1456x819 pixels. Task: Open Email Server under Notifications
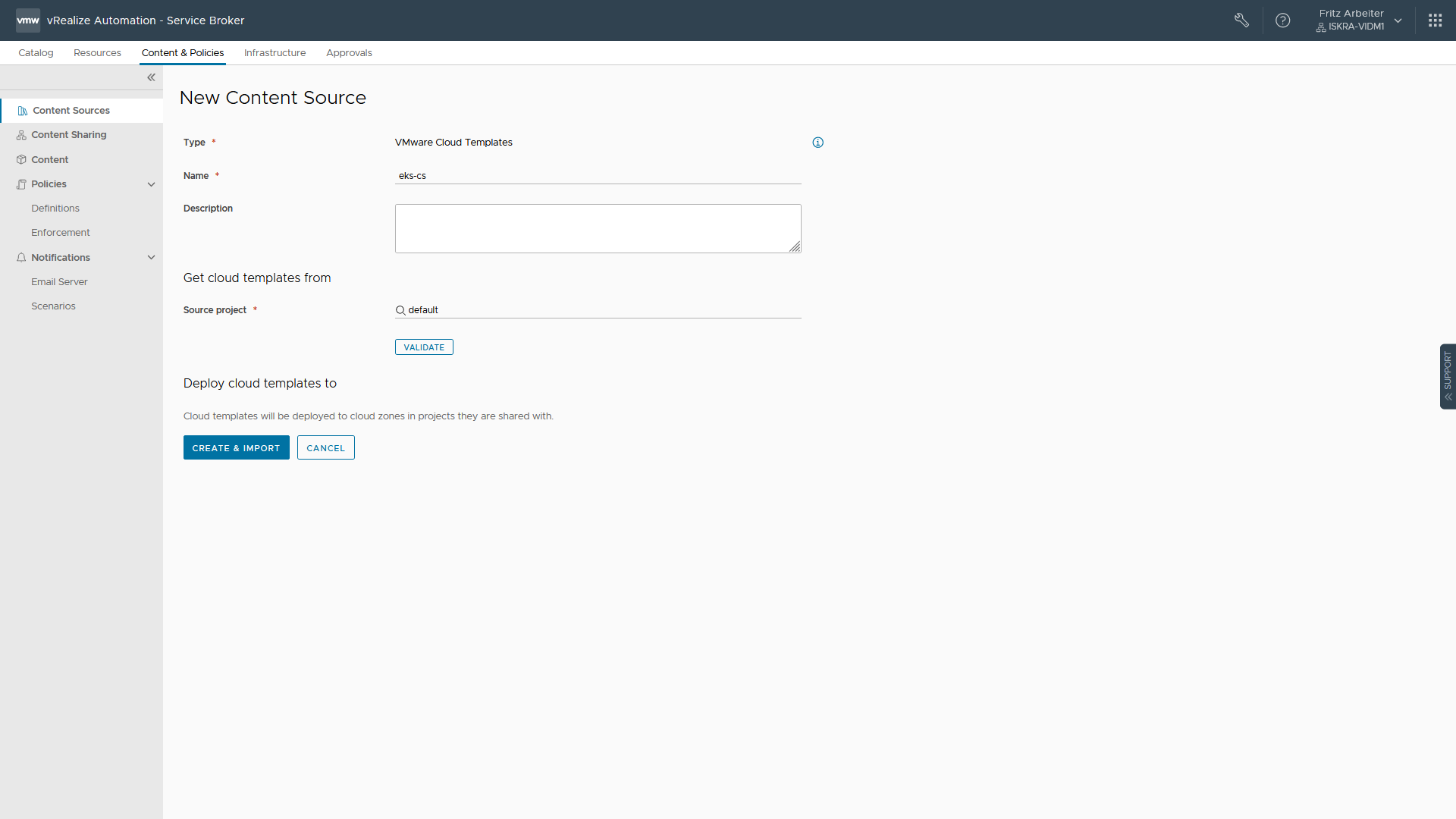coord(59,282)
